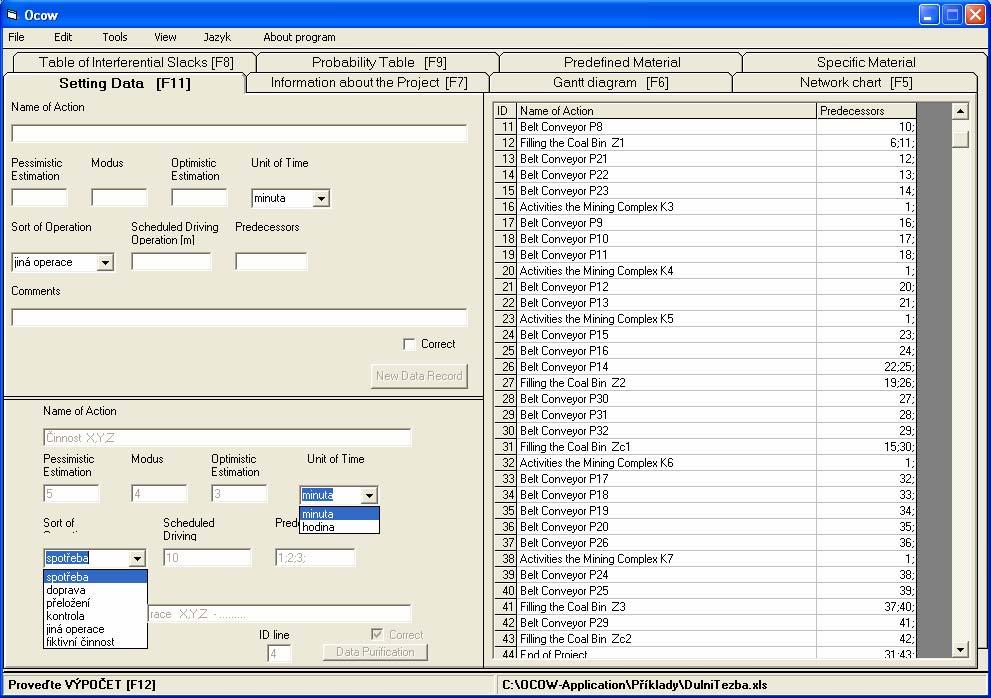
Task: Click the top Name of Action input field
Action: [239, 133]
